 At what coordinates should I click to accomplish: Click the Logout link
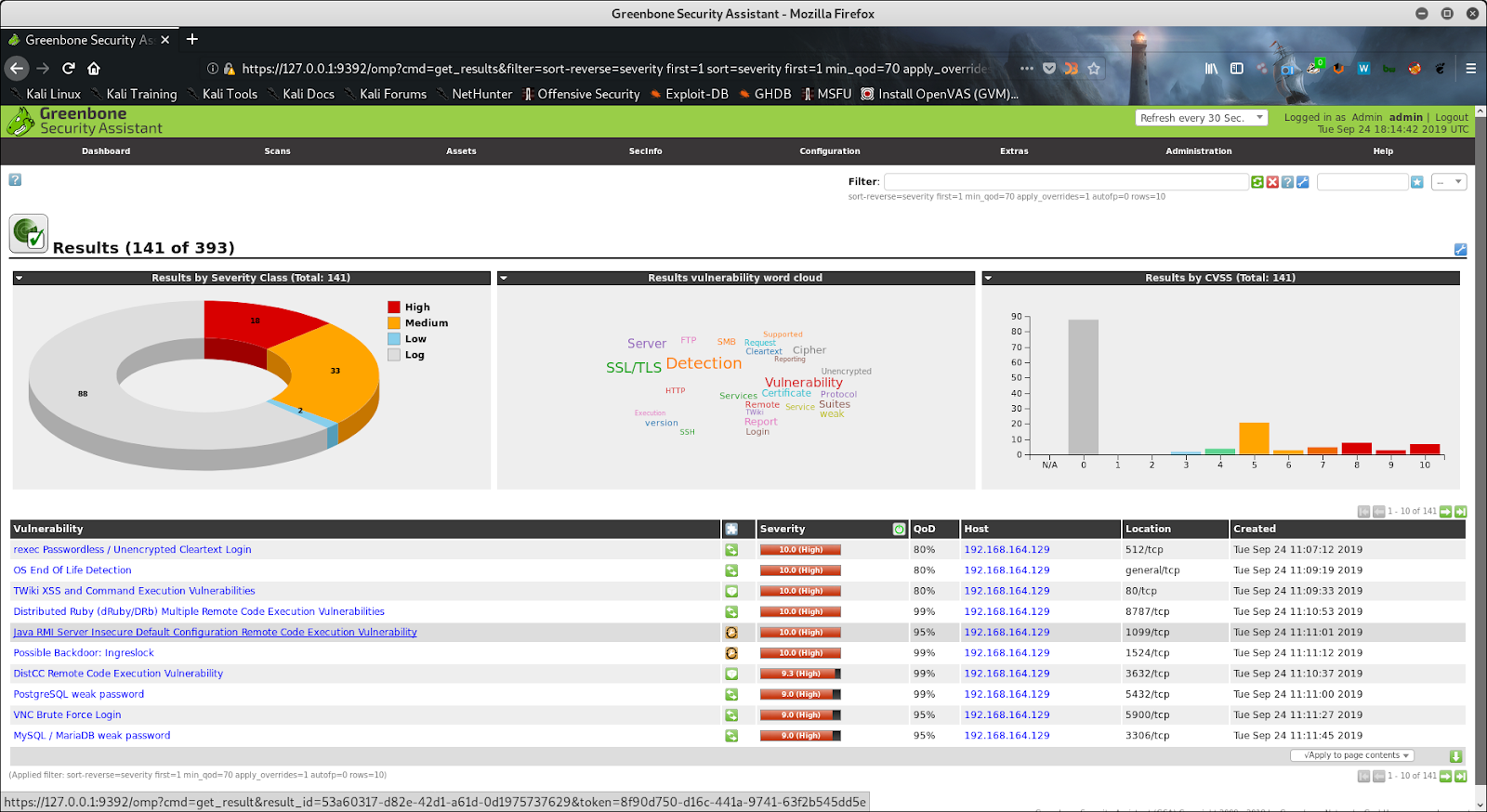1452,117
